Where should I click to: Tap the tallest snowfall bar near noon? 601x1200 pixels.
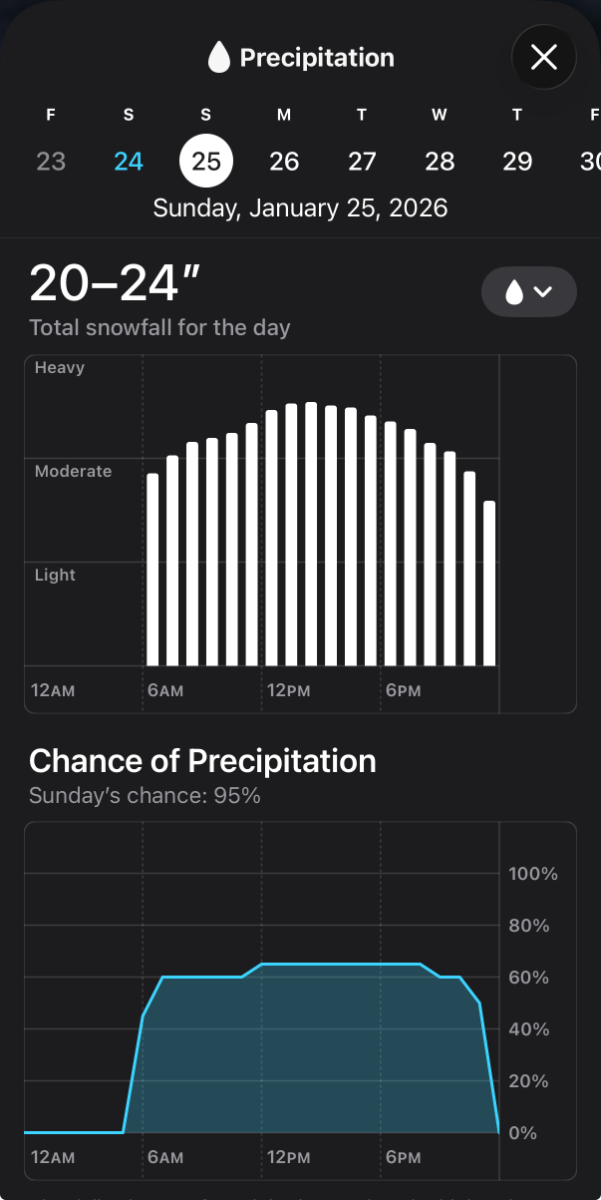tap(311, 534)
